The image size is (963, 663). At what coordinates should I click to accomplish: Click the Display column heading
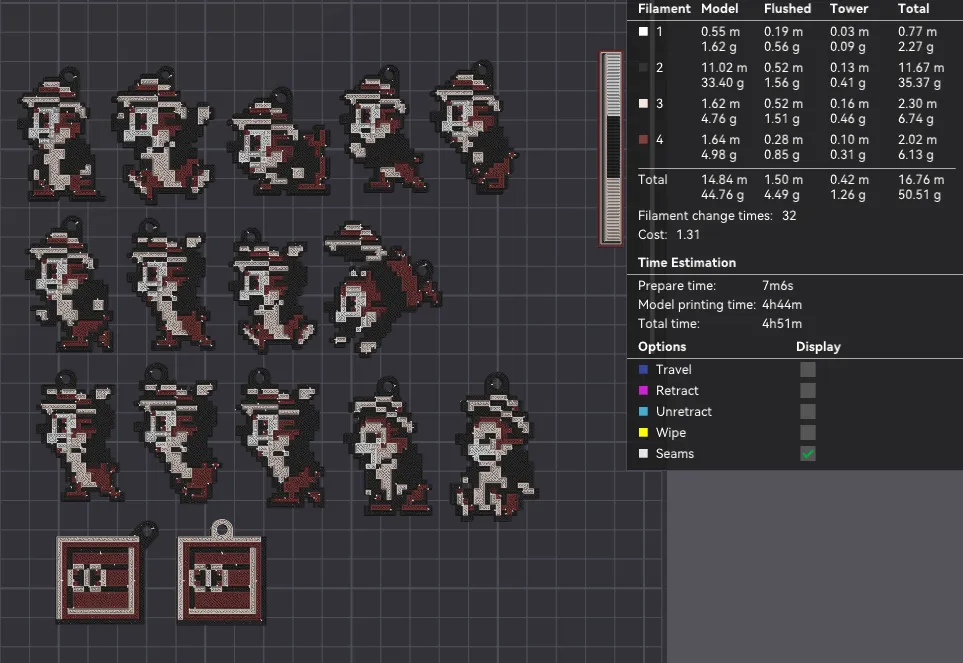pos(818,347)
